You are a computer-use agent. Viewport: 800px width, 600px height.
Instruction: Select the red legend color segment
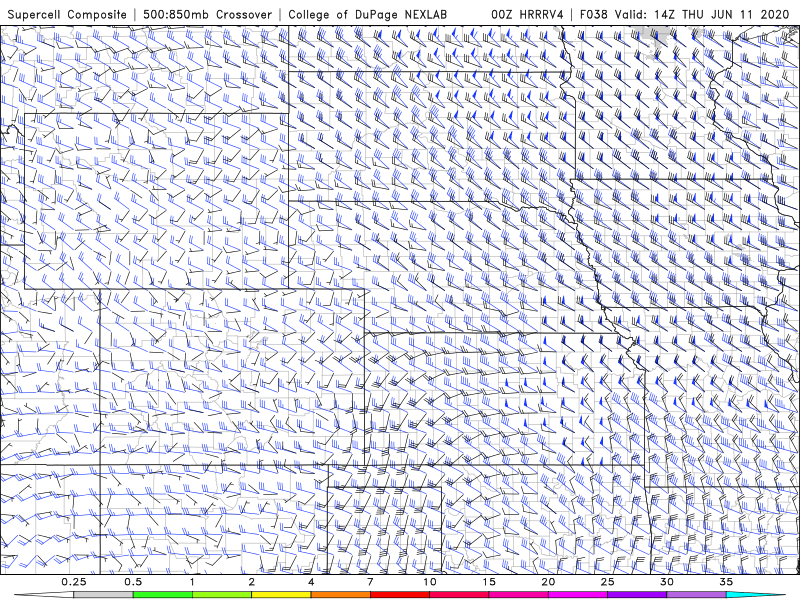pyautogui.click(x=400, y=595)
